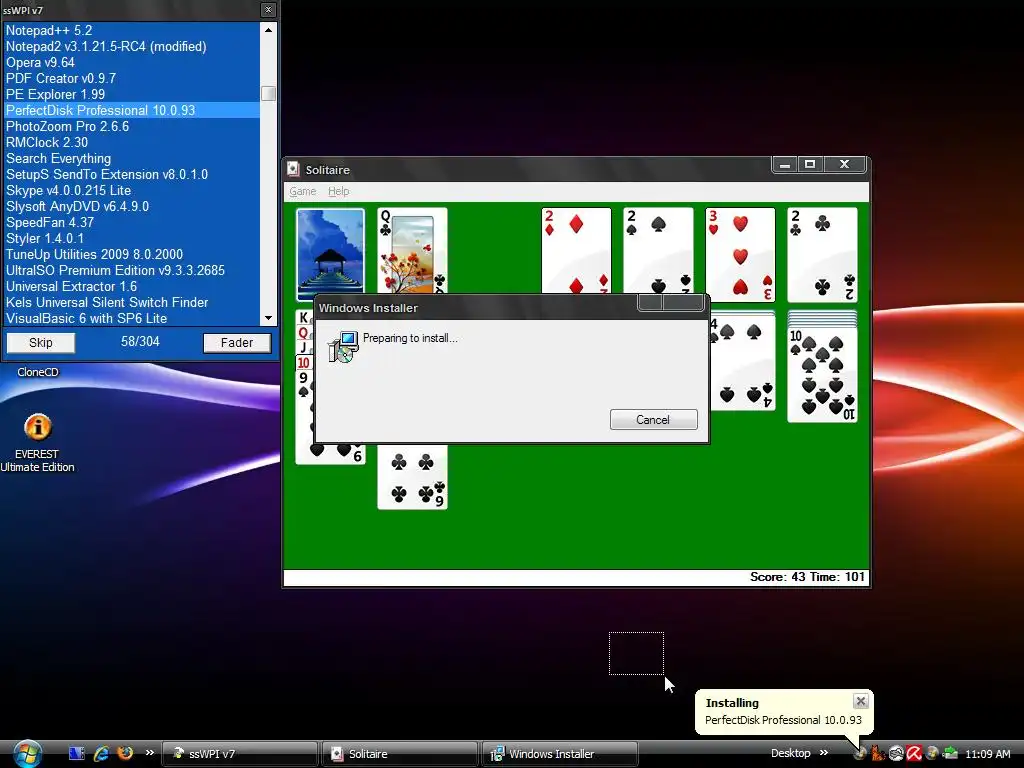
Task: Select Skype v4.0.0.215 Lite entry
Action: pyautogui.click(x=132, y=190)
